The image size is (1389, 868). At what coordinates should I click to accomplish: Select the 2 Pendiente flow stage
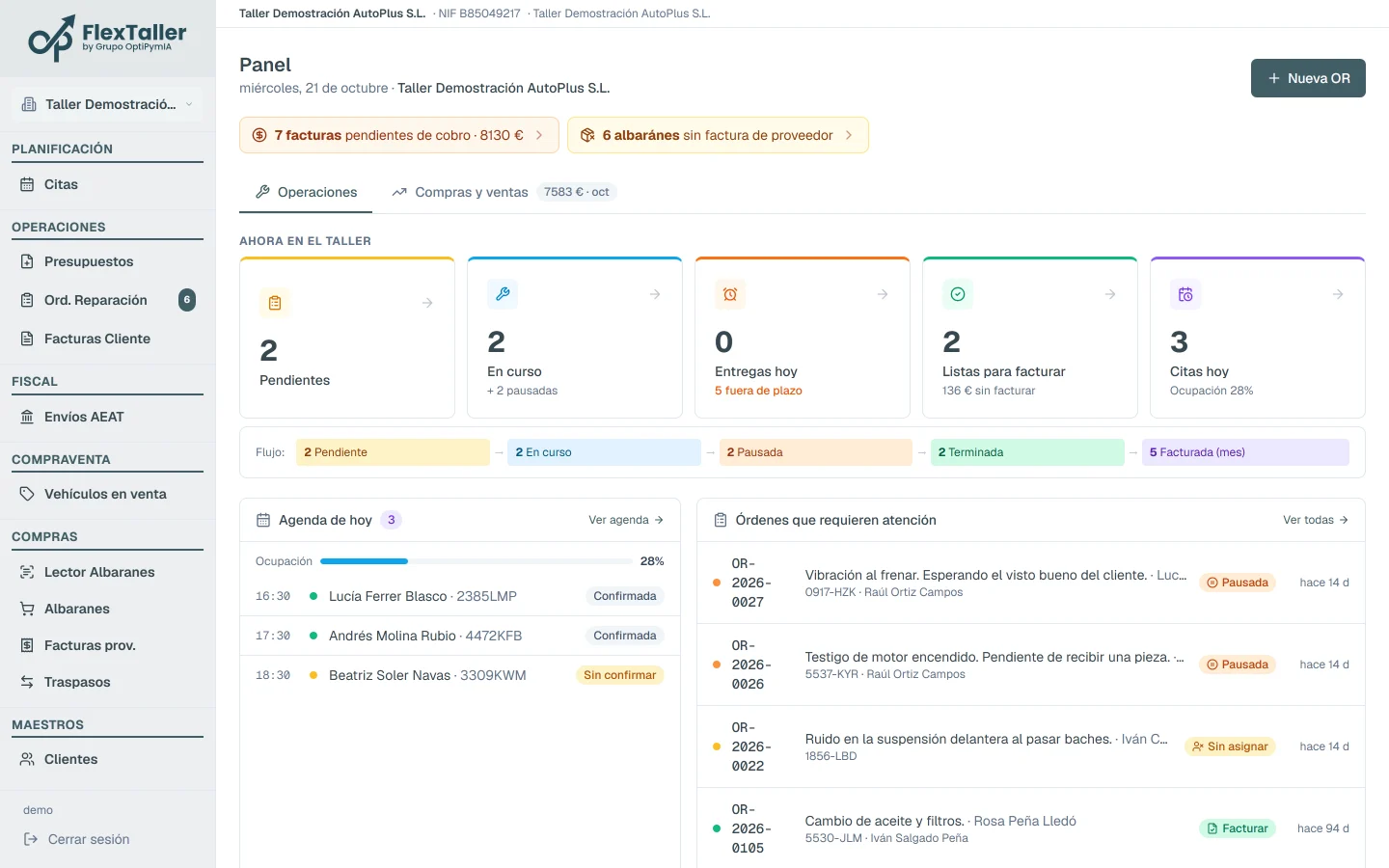393,452
